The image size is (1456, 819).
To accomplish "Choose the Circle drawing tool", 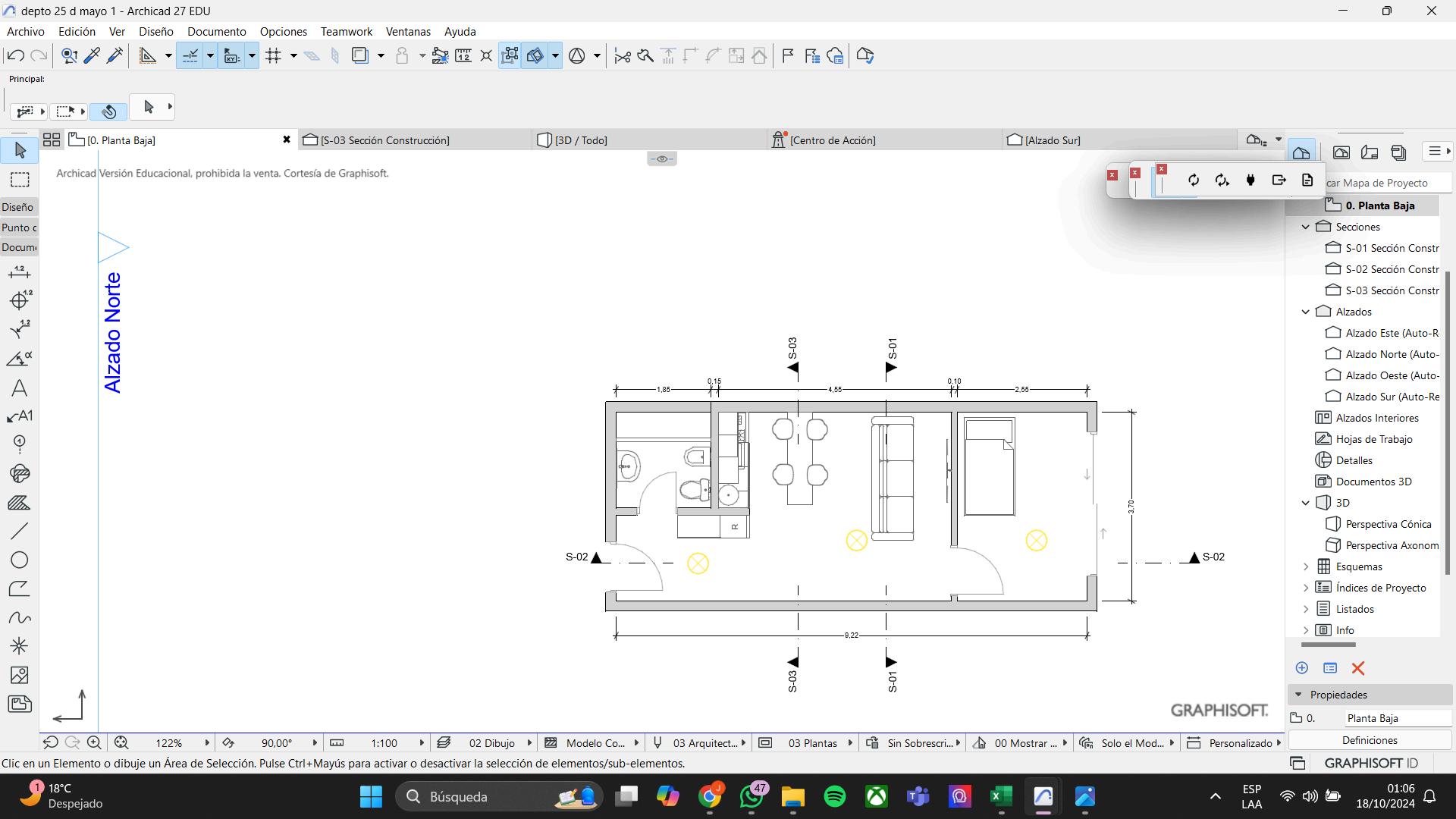I will pyautogui.click(x=20, y=560).
